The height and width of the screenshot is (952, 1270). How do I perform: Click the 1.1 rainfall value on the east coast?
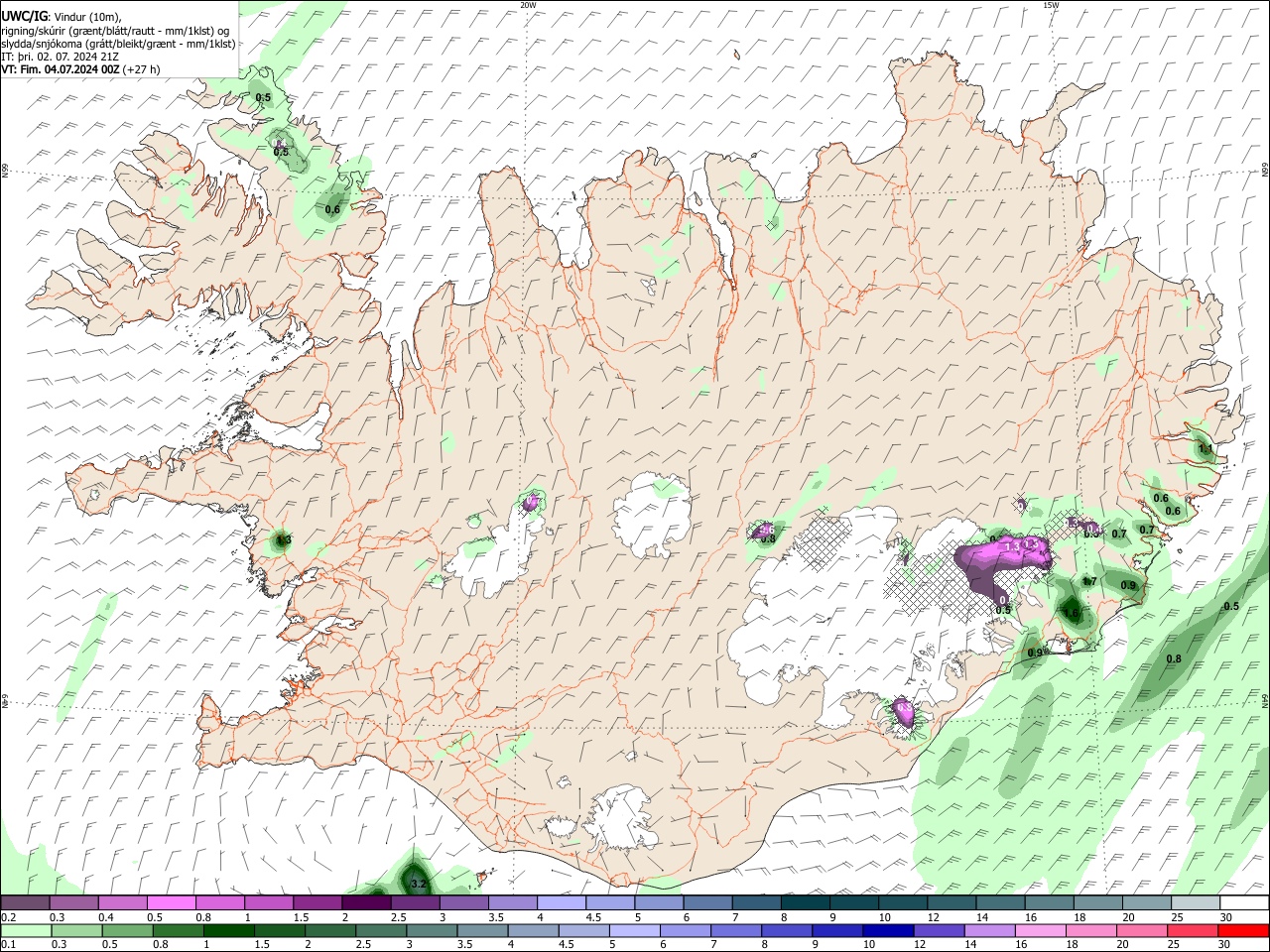1206,449
